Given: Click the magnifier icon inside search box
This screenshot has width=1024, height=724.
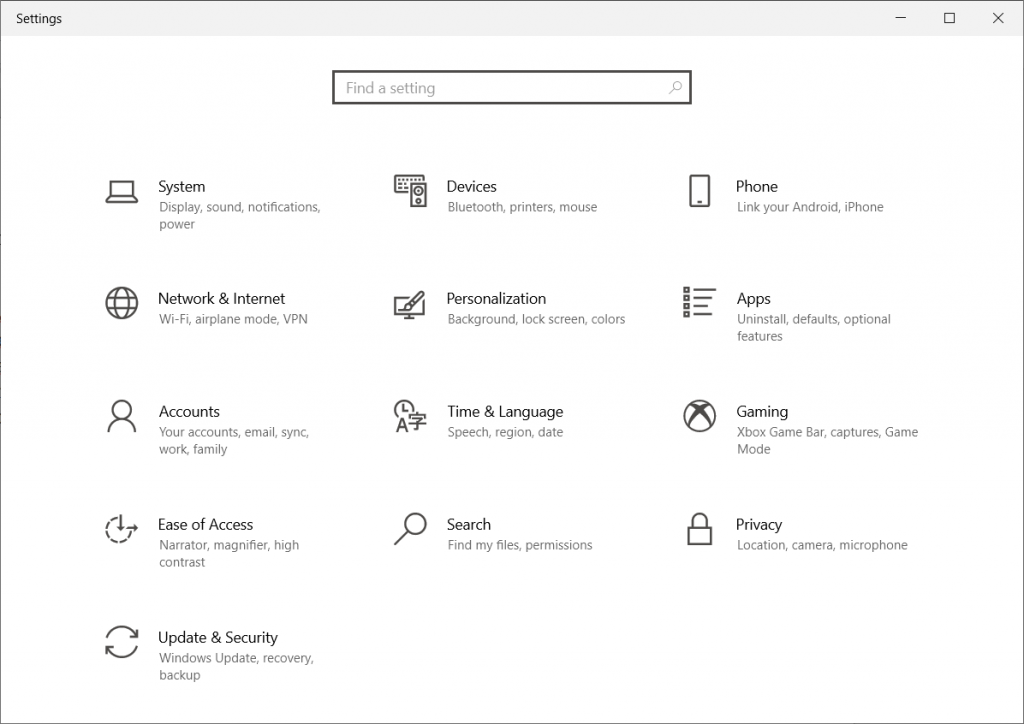Looking at the screenshot, I should tap(675, 87).
